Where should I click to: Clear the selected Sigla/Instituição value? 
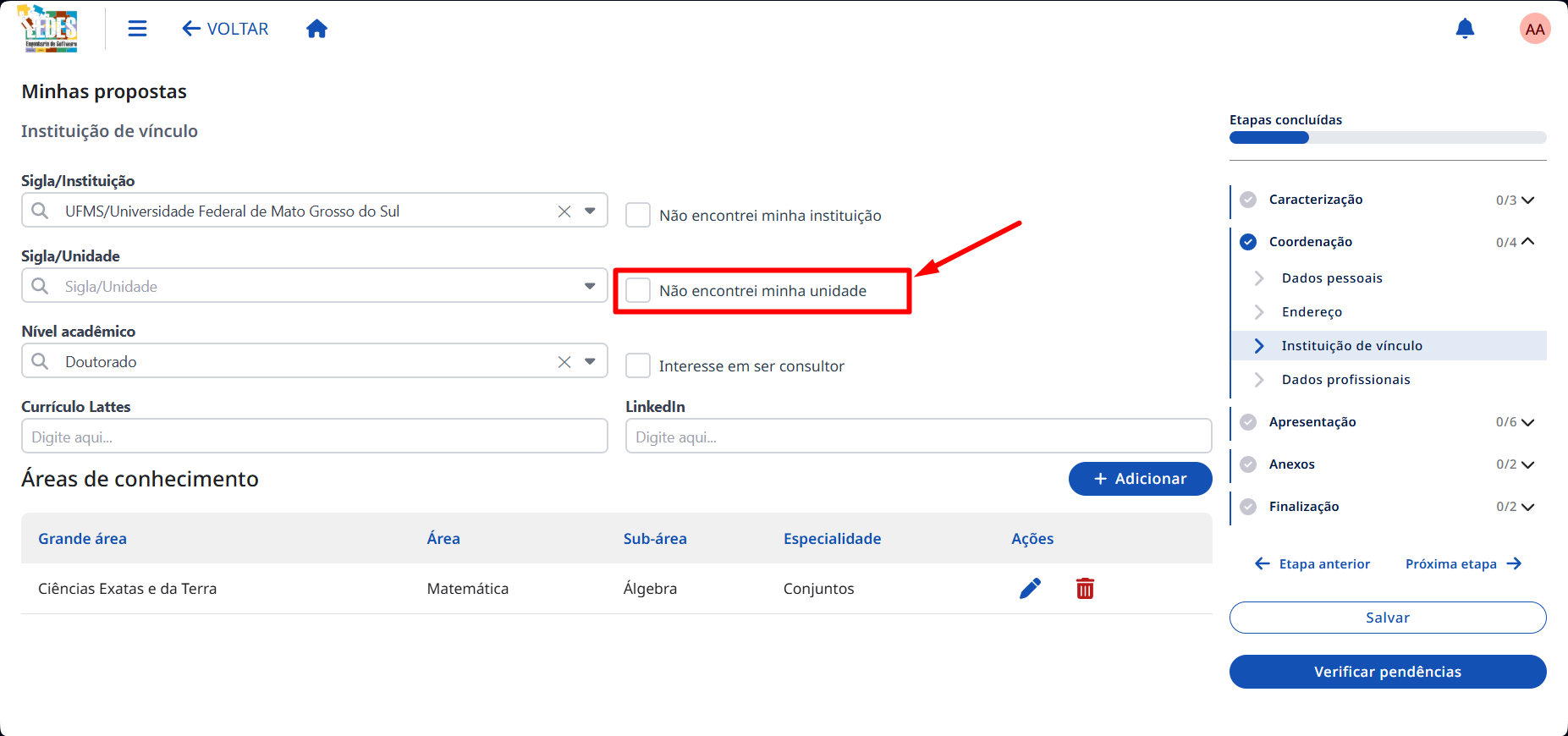564,211
